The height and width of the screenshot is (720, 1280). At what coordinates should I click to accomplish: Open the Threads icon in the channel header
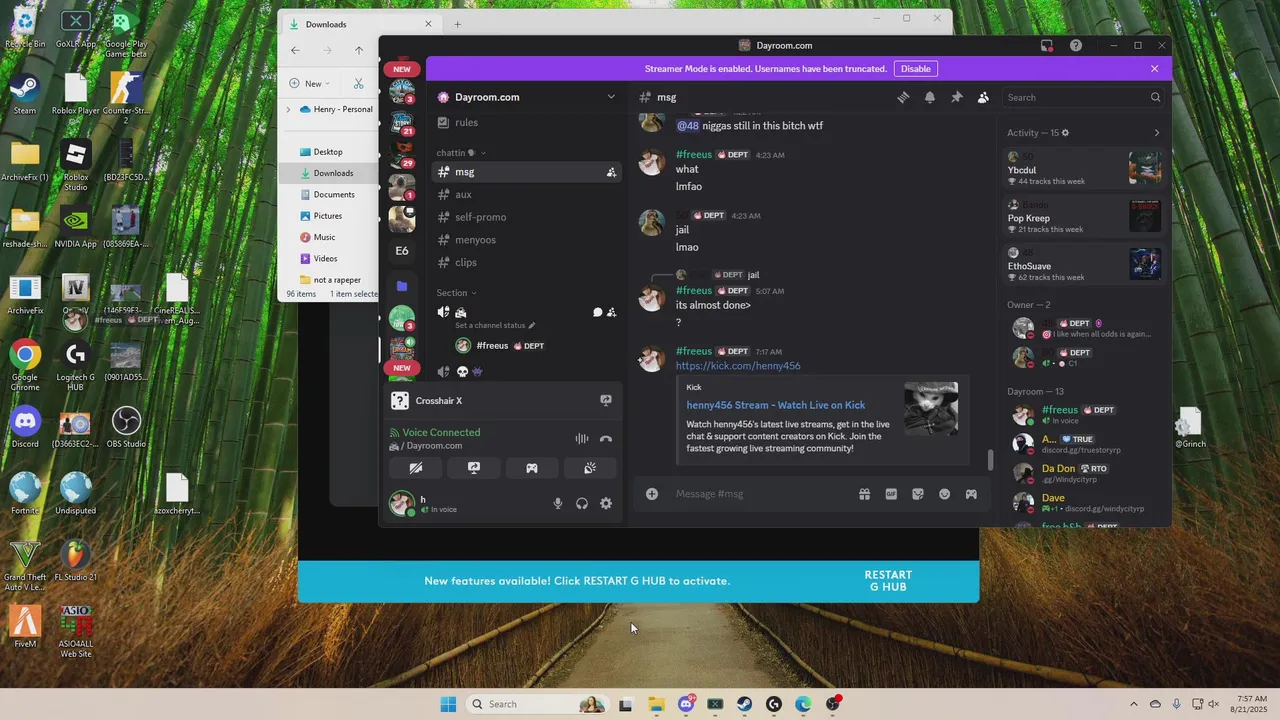click(903, 97)
